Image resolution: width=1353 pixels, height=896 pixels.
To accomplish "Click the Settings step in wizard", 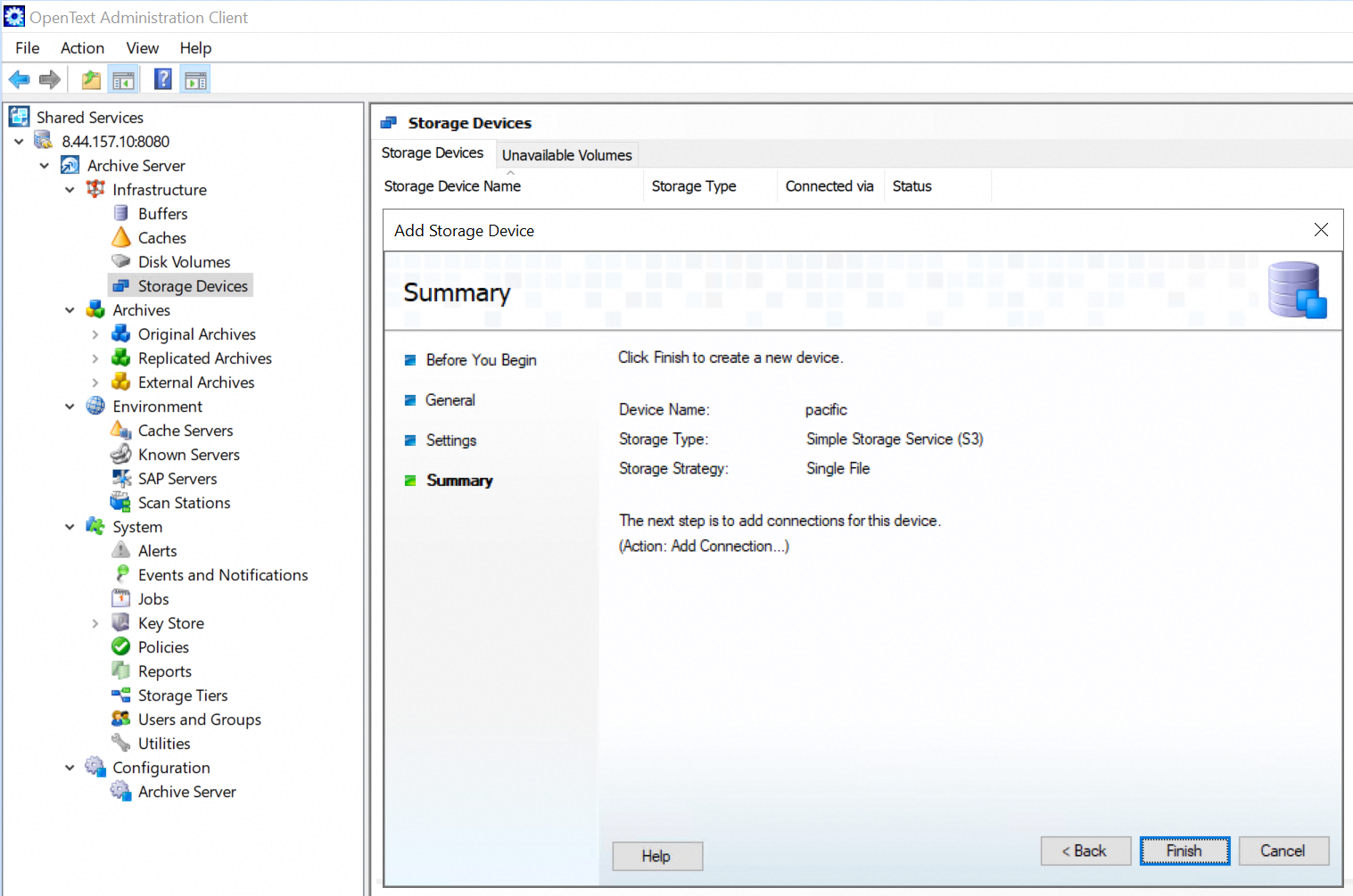I will tap(451, 440).
